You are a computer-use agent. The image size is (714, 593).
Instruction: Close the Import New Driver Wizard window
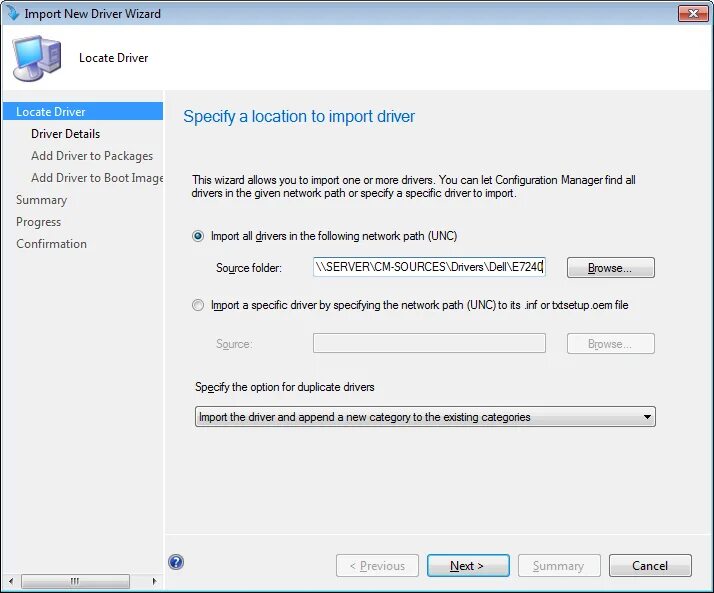click(x=693, y=14)
